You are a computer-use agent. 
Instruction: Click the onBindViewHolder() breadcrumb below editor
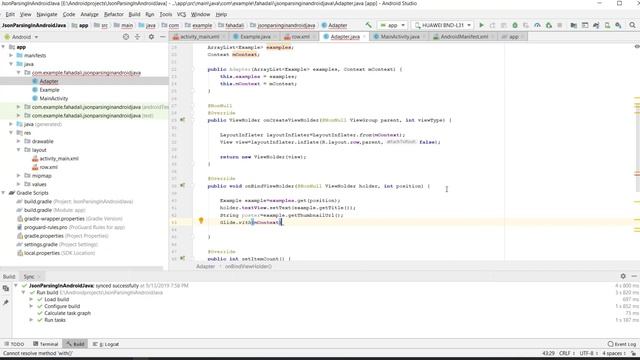coord(248,266)
